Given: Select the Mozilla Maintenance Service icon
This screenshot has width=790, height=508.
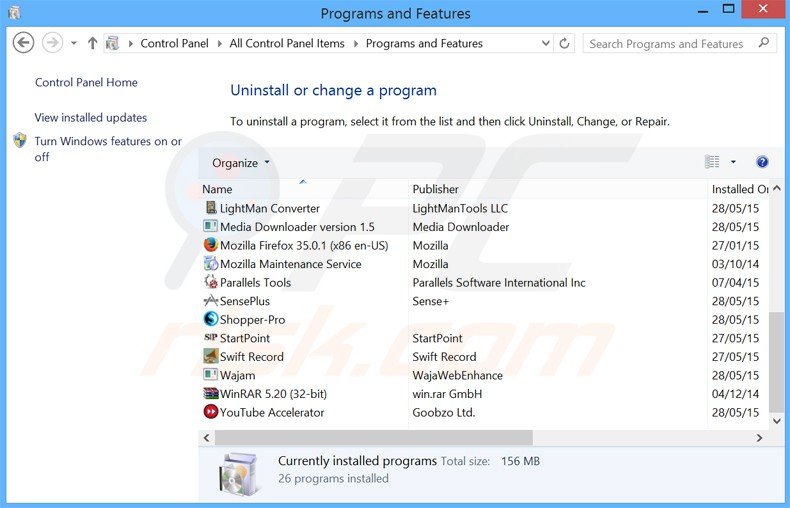Looking at the screenshot, I should 211,264.
